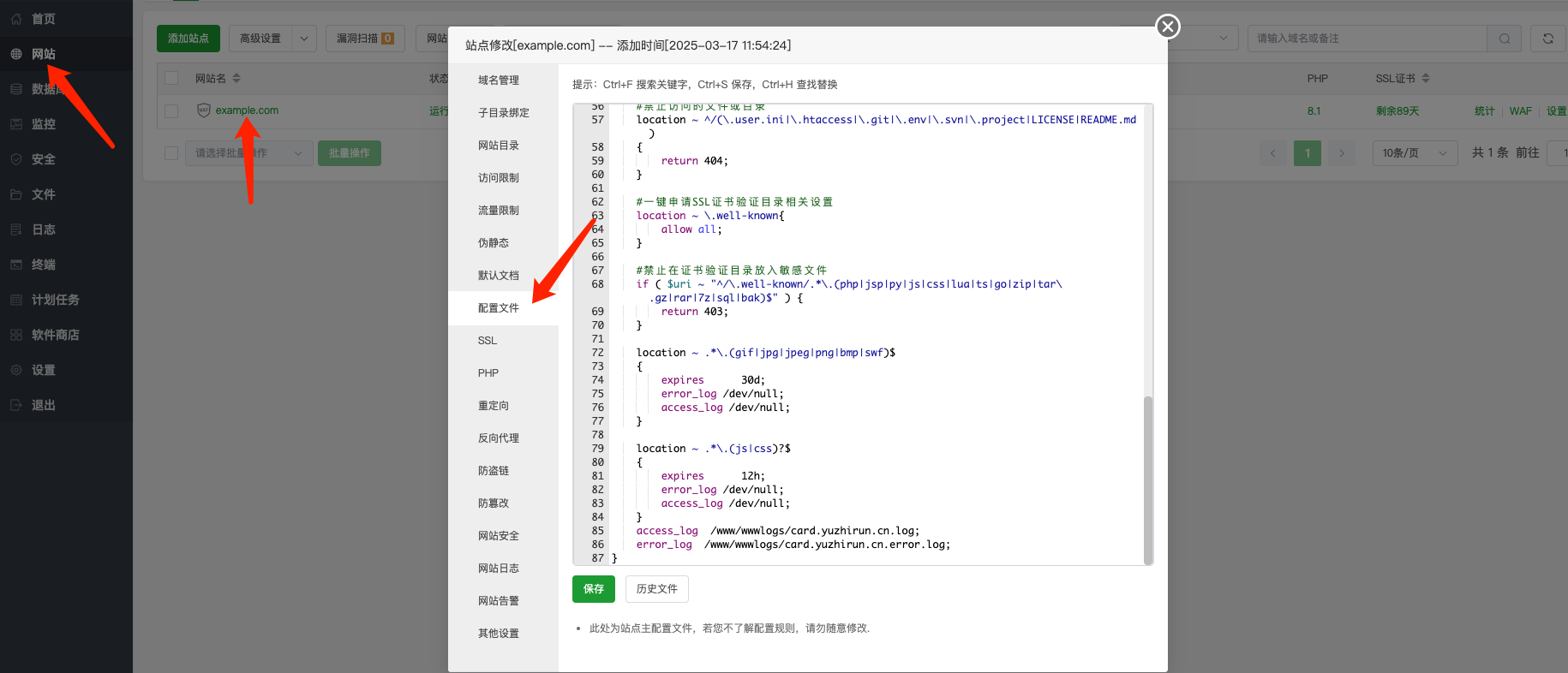Sort by the SSL证书 column arrows
The height and width of the screenshot is (673, 1568).
(x=1426, y=78)
